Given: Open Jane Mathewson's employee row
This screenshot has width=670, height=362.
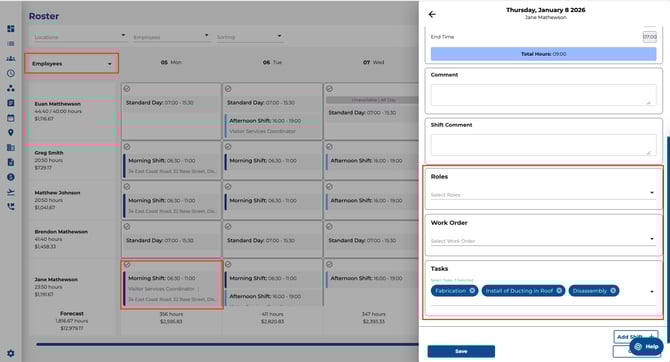Looking at the screenshot, I should pyautogui.click(x=71, y=287).
